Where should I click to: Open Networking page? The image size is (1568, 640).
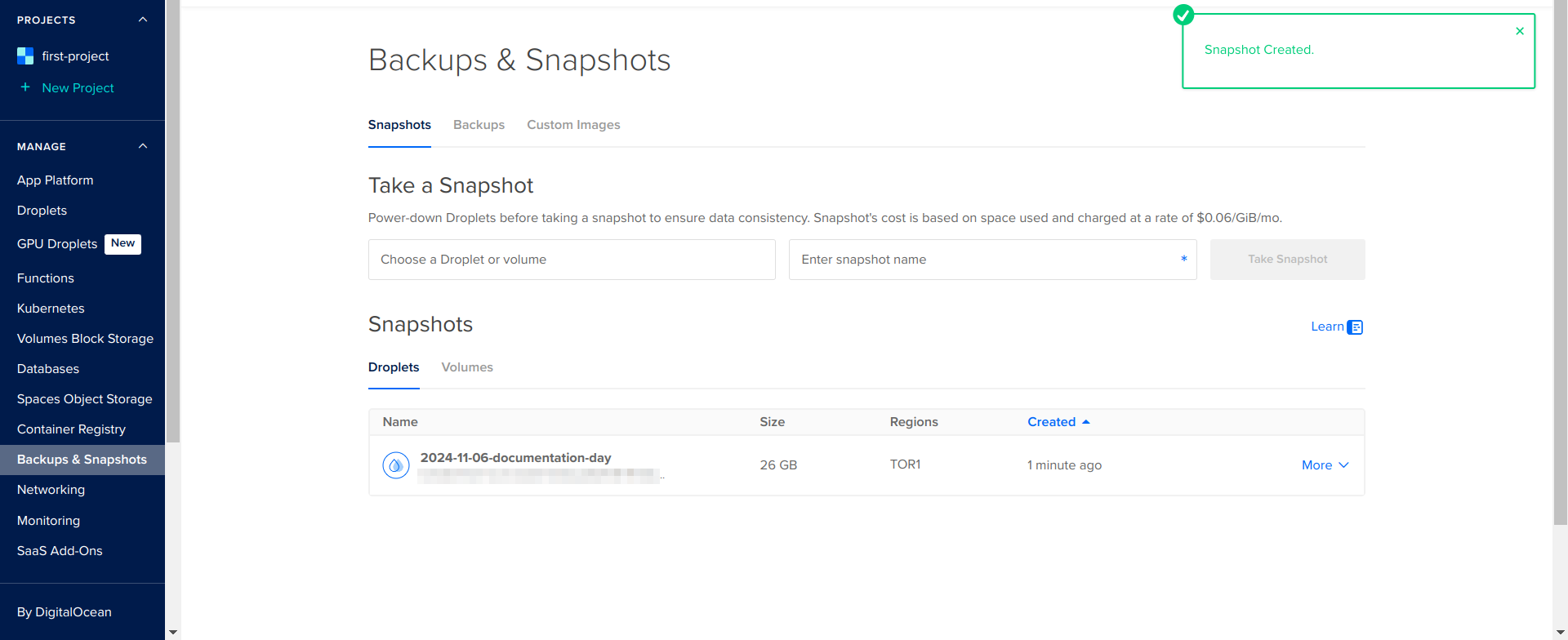click(51, 490)
